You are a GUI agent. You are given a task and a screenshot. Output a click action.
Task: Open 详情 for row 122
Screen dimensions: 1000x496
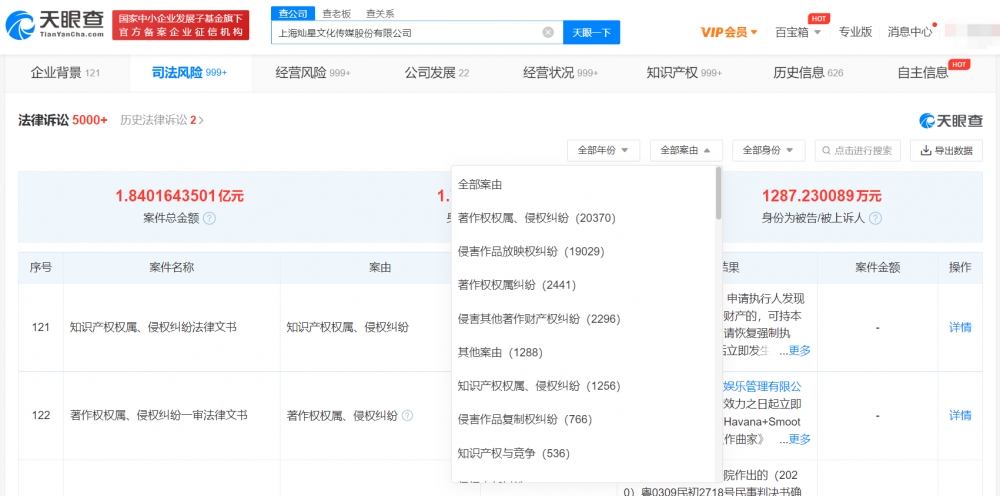point(960,416)
